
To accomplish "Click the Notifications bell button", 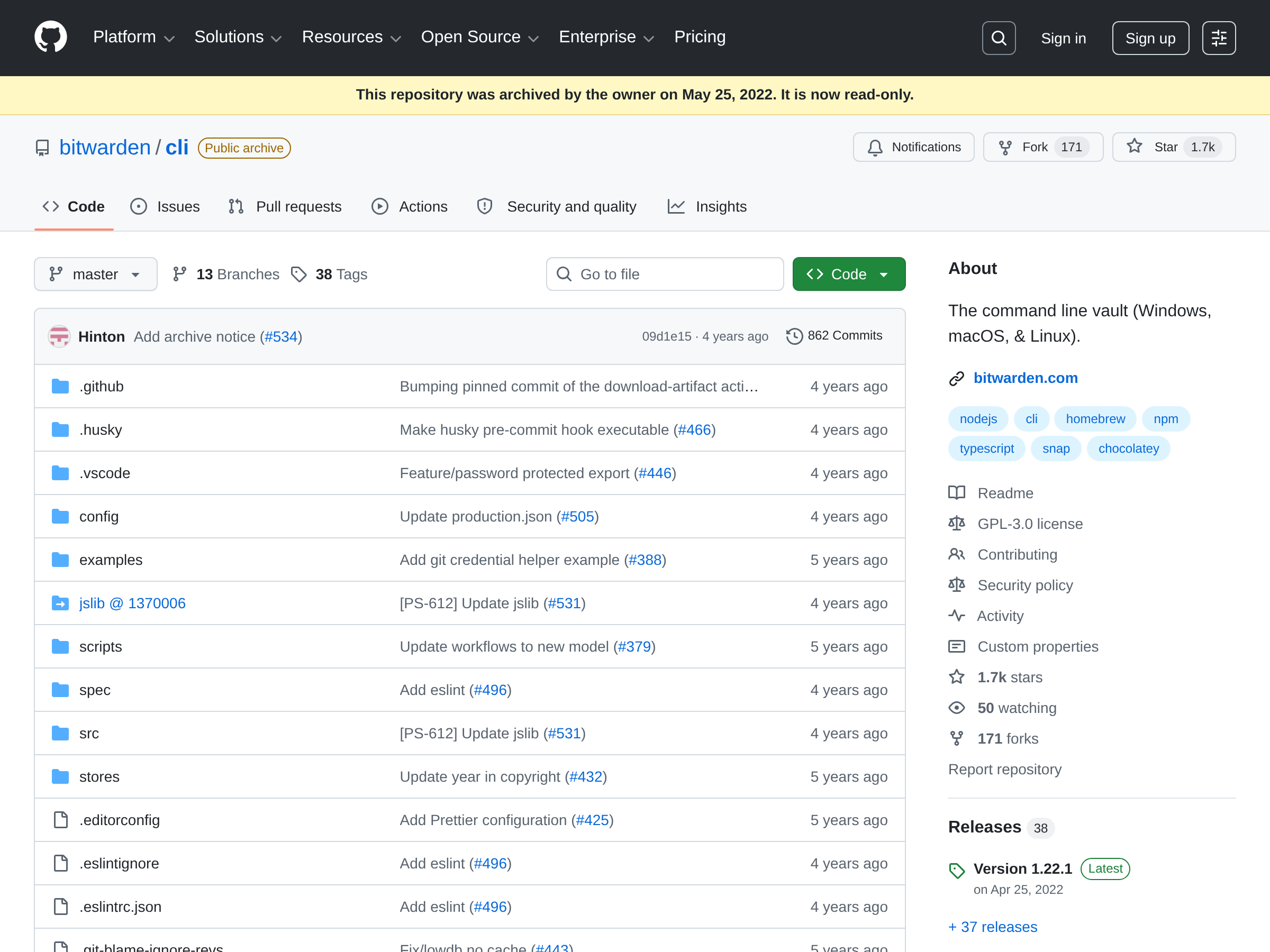I will click(913, 148).
